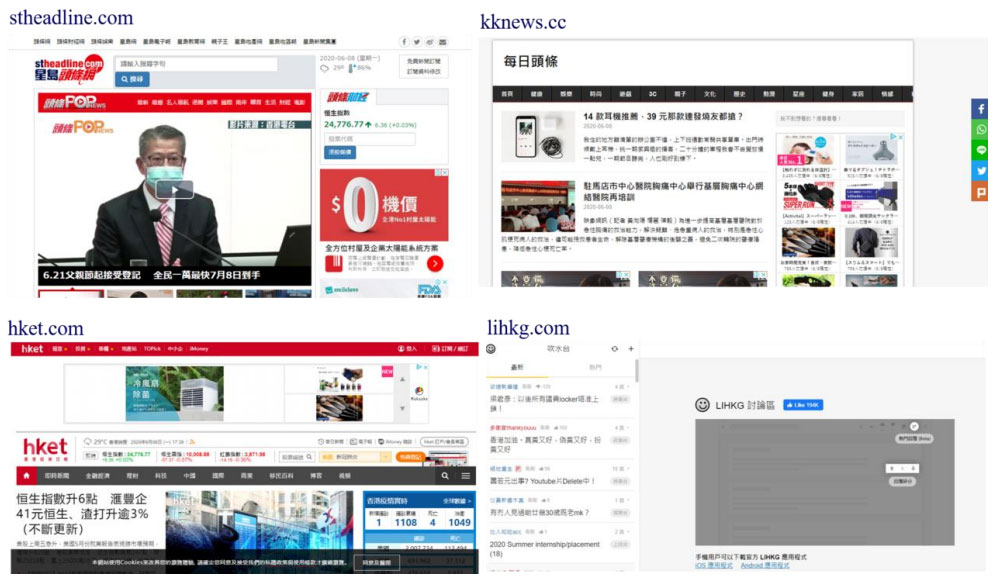Image resolution: width=998 pixels, height=580 pixels.
Task: Open 中國 section in hket navigation
Action: click(x=190, y=476)
